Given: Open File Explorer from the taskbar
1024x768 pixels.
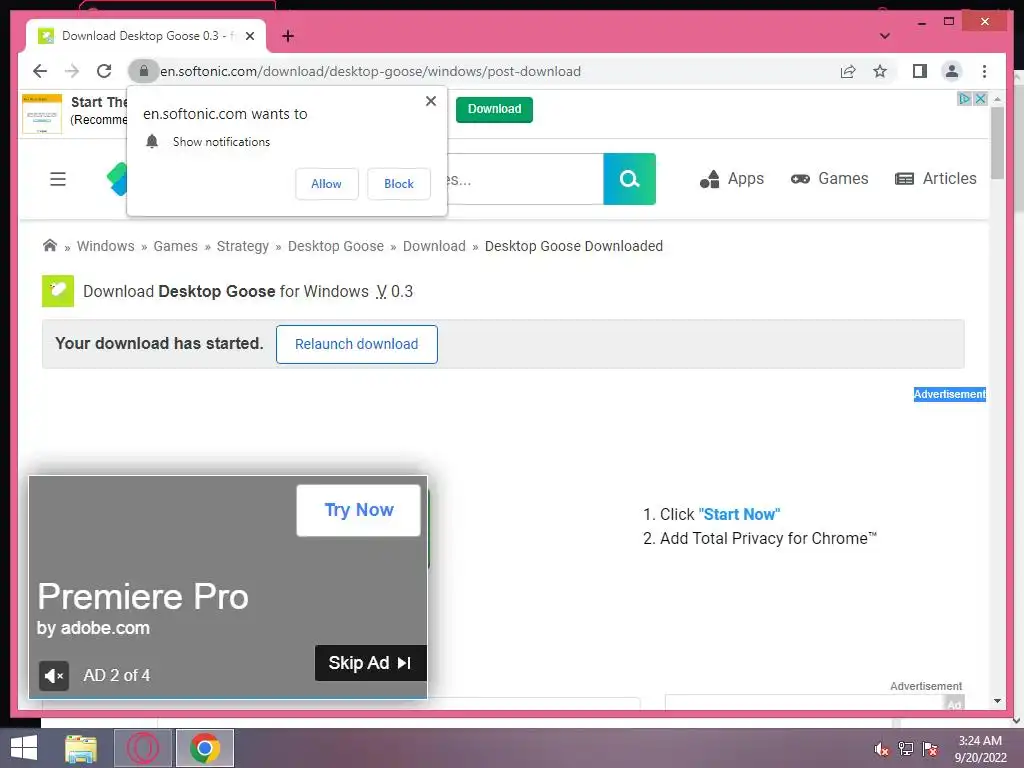Looking at the screenshot, I should pyautogui.click(x=81, y=748).
